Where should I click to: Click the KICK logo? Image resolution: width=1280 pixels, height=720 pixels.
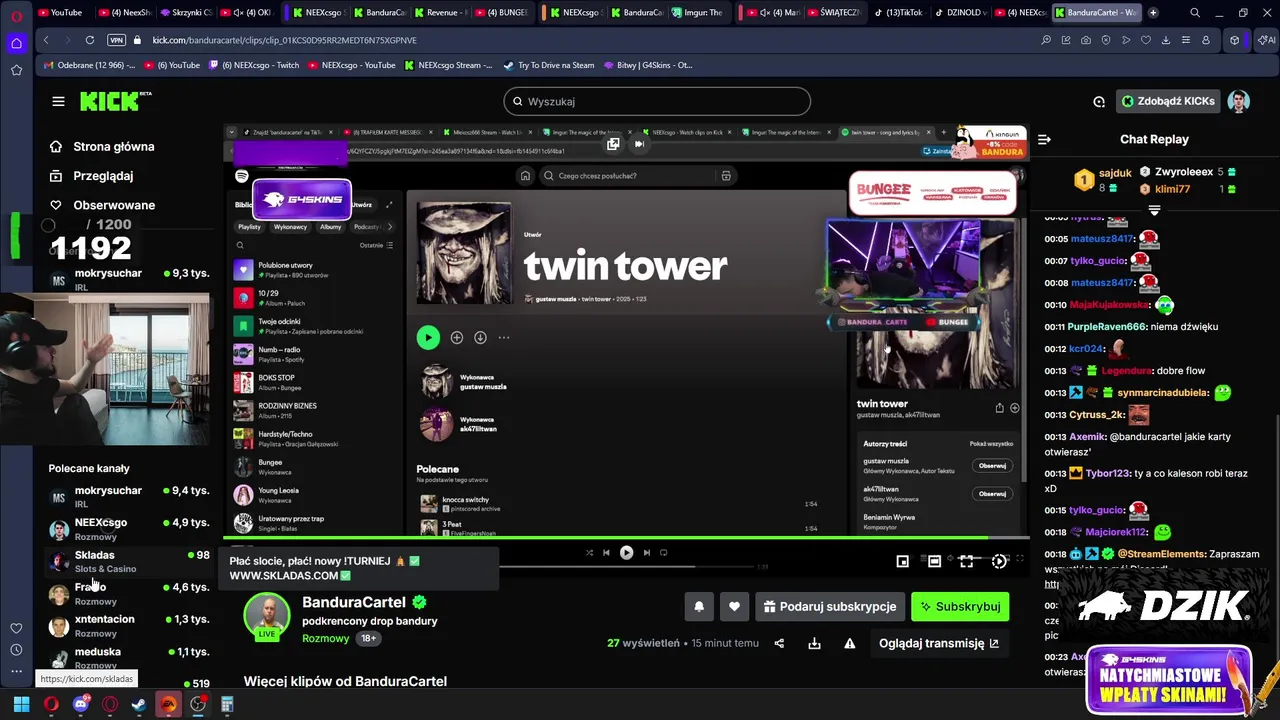(x=115, y=101)
